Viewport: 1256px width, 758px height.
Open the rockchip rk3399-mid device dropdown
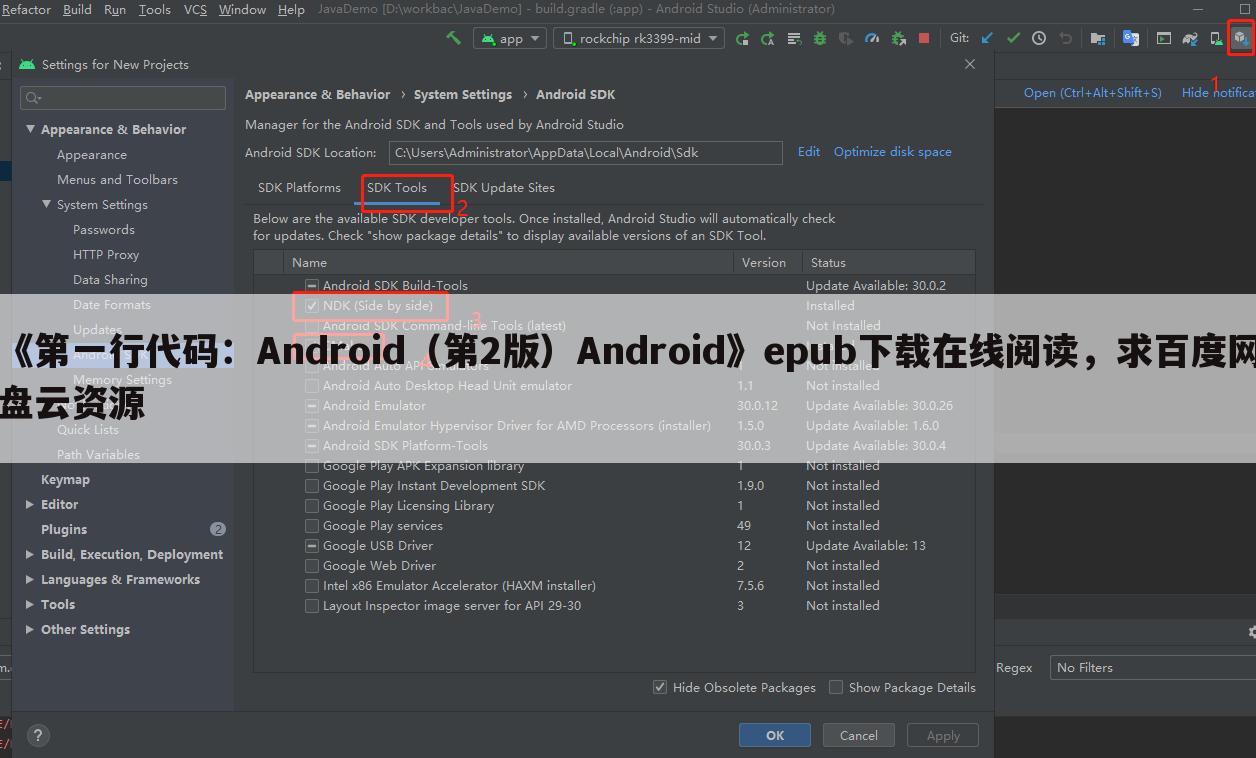(639, 39)
